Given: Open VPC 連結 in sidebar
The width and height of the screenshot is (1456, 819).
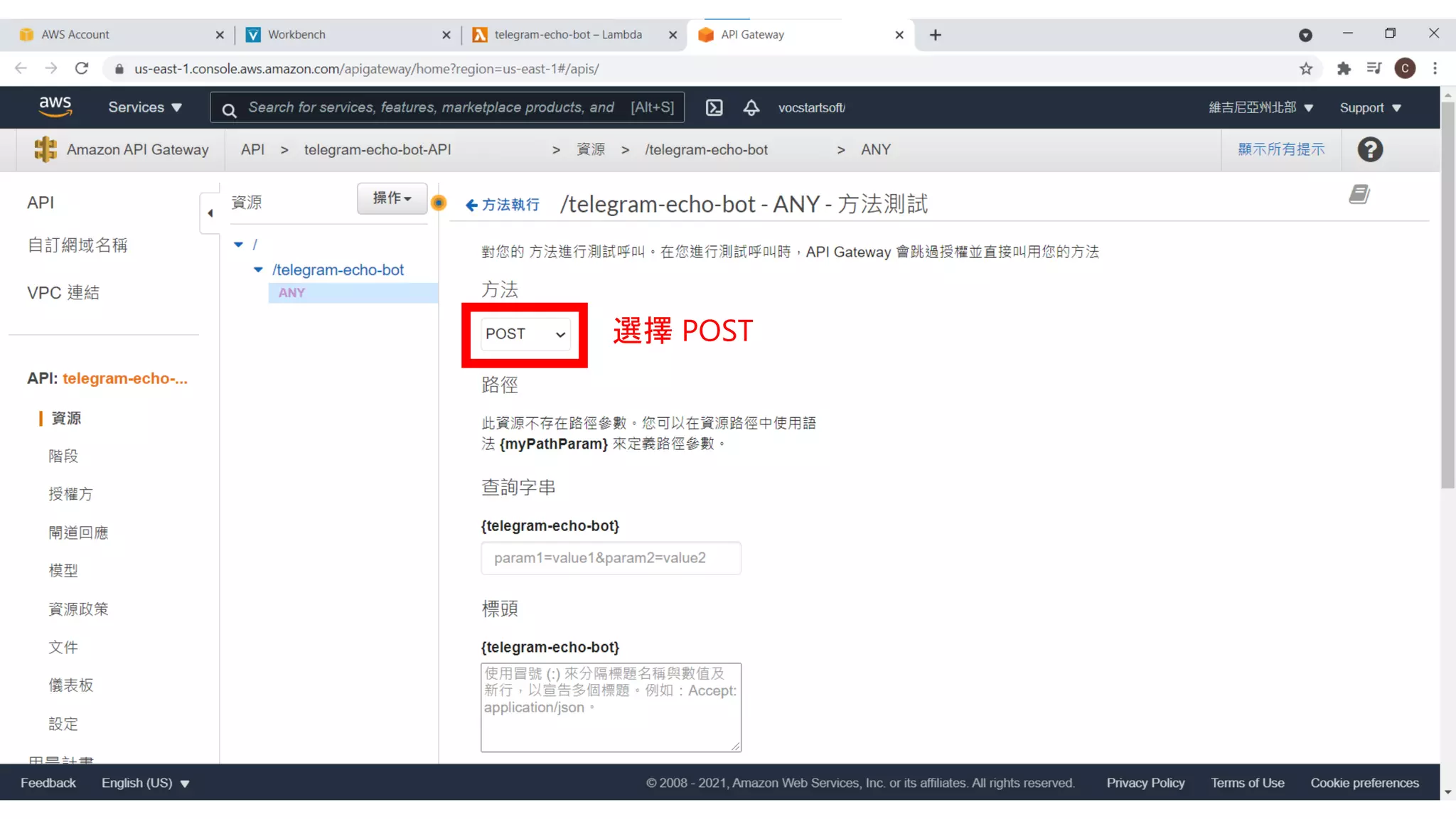Looking at the screenshot, I should tap(63, 292).
